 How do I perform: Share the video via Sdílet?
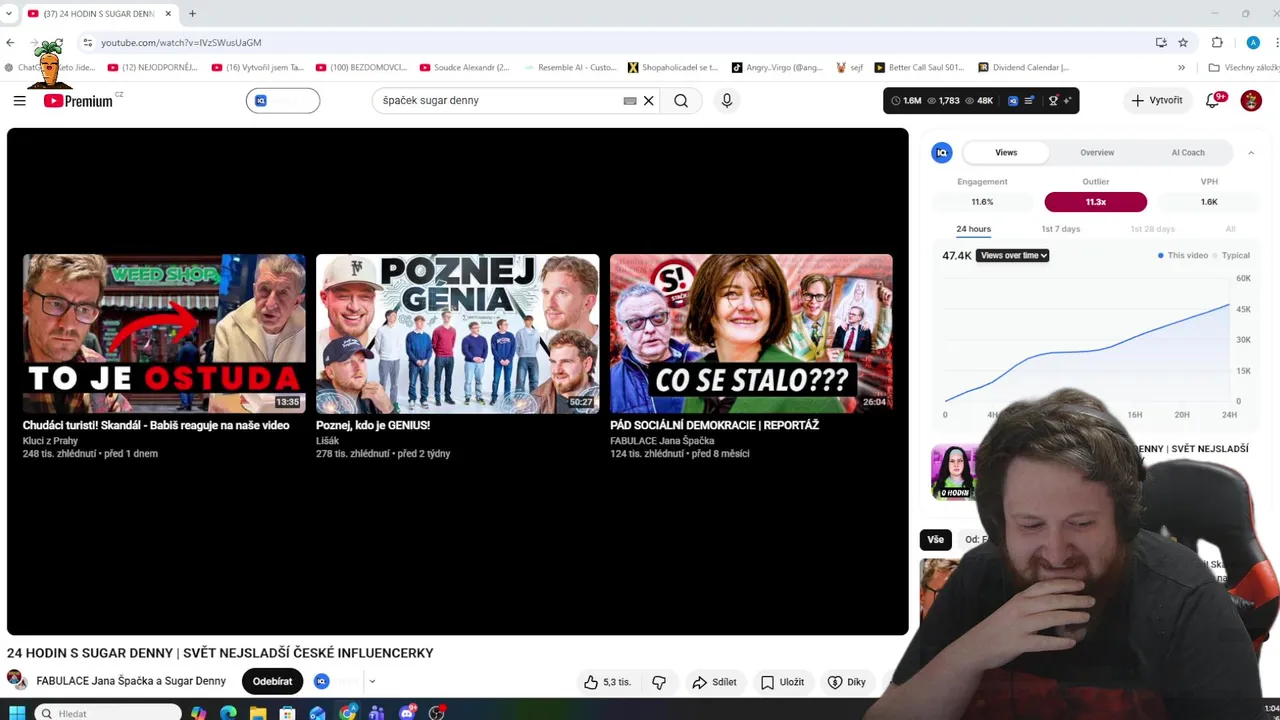pyautogui.click(x=714, y=682)
